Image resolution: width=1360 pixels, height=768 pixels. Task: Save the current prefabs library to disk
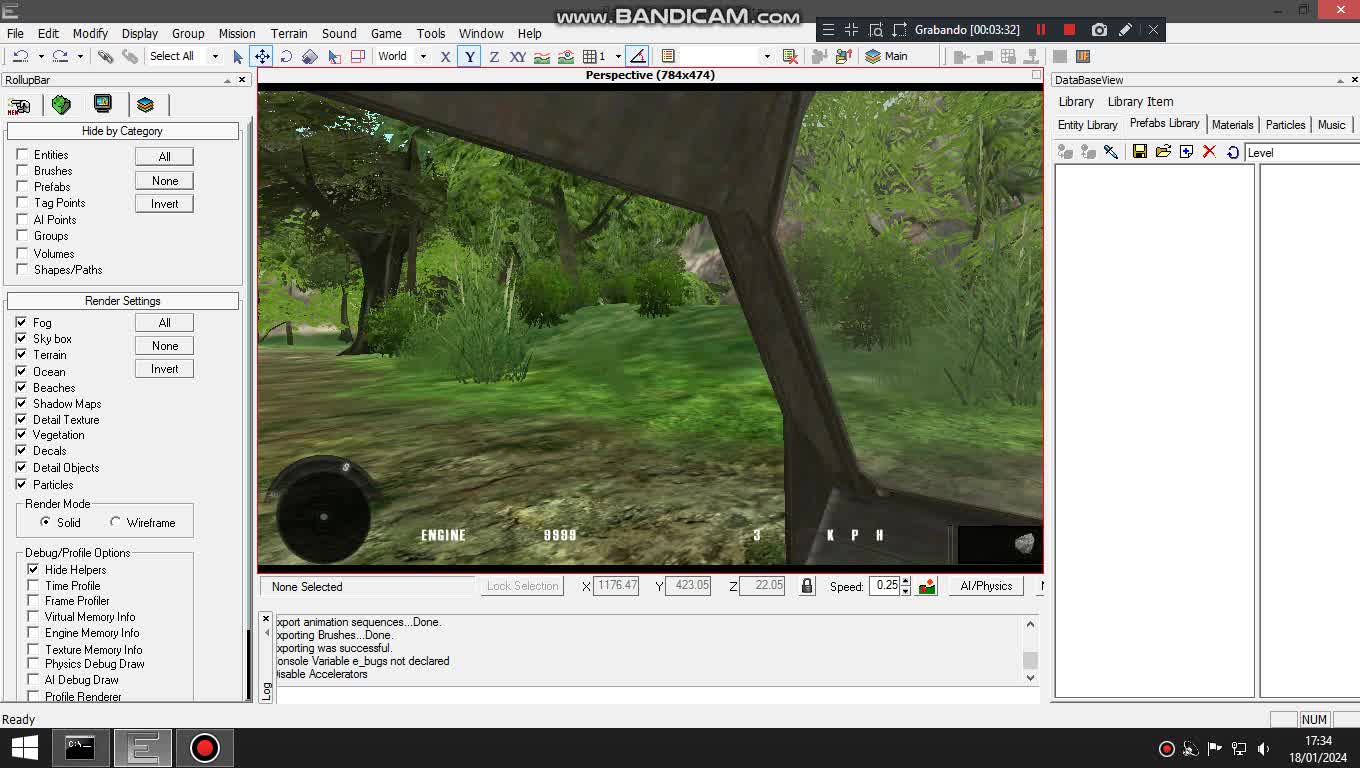[1140, 150]
